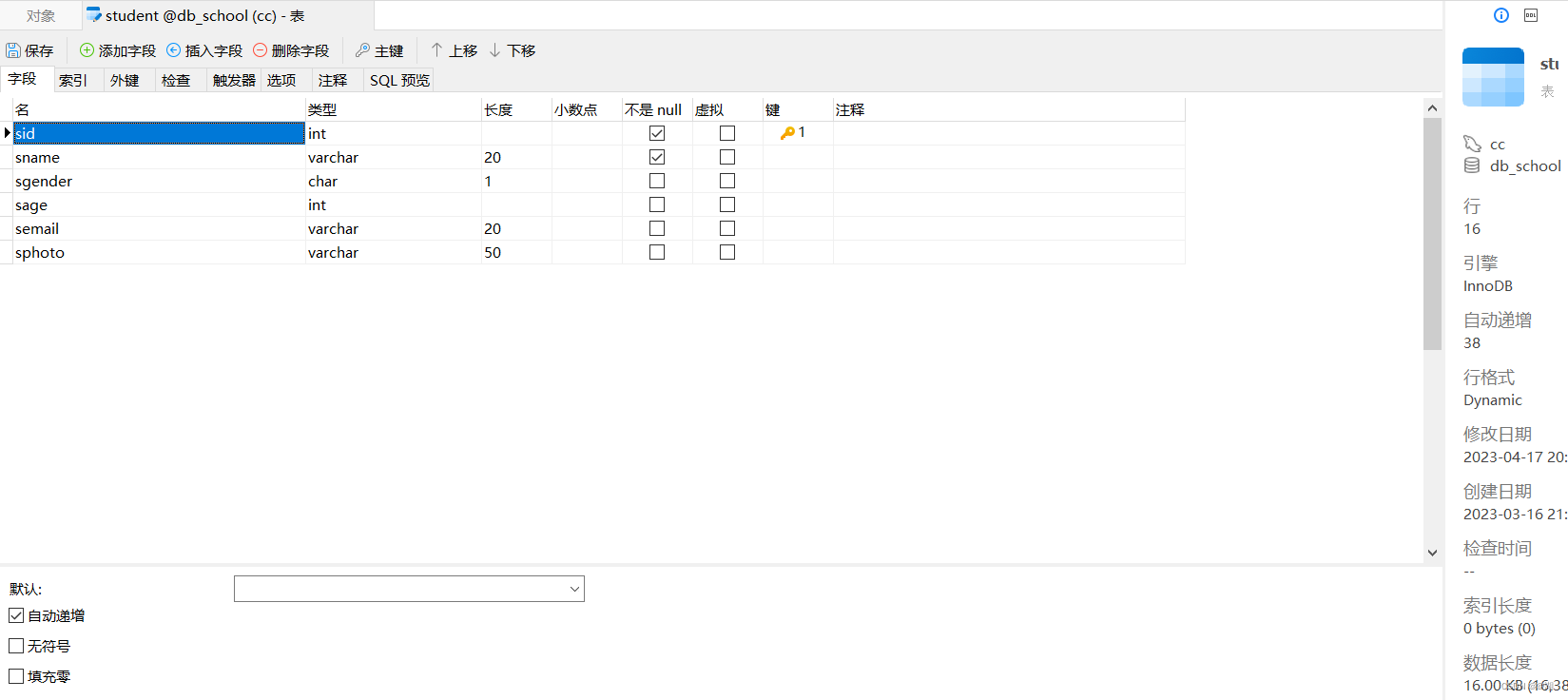The image size is (1568, 700).
Task: Click the length cell '50' of sphoto
Action: [x=516, y=252]
